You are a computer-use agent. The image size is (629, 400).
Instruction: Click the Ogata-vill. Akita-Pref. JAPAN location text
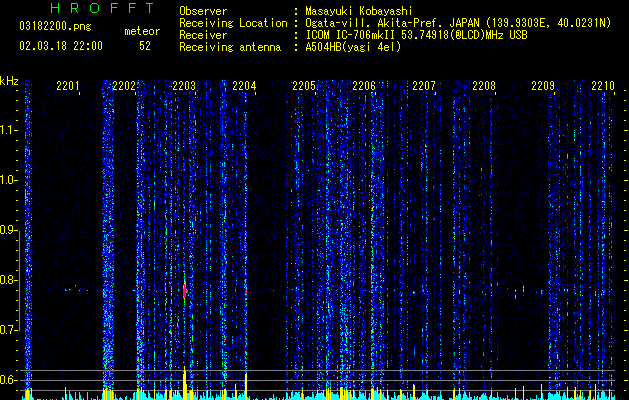[x=392, y=23]
